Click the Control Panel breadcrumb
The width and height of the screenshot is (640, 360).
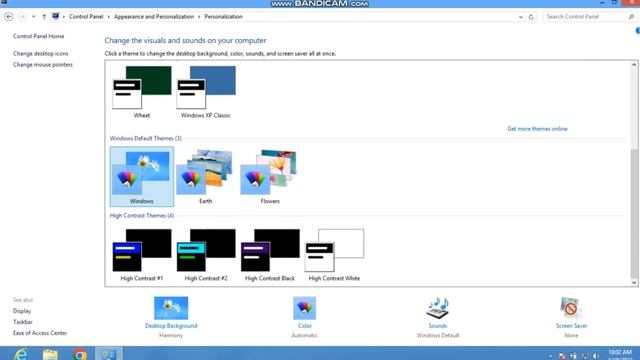coord(86,17)
